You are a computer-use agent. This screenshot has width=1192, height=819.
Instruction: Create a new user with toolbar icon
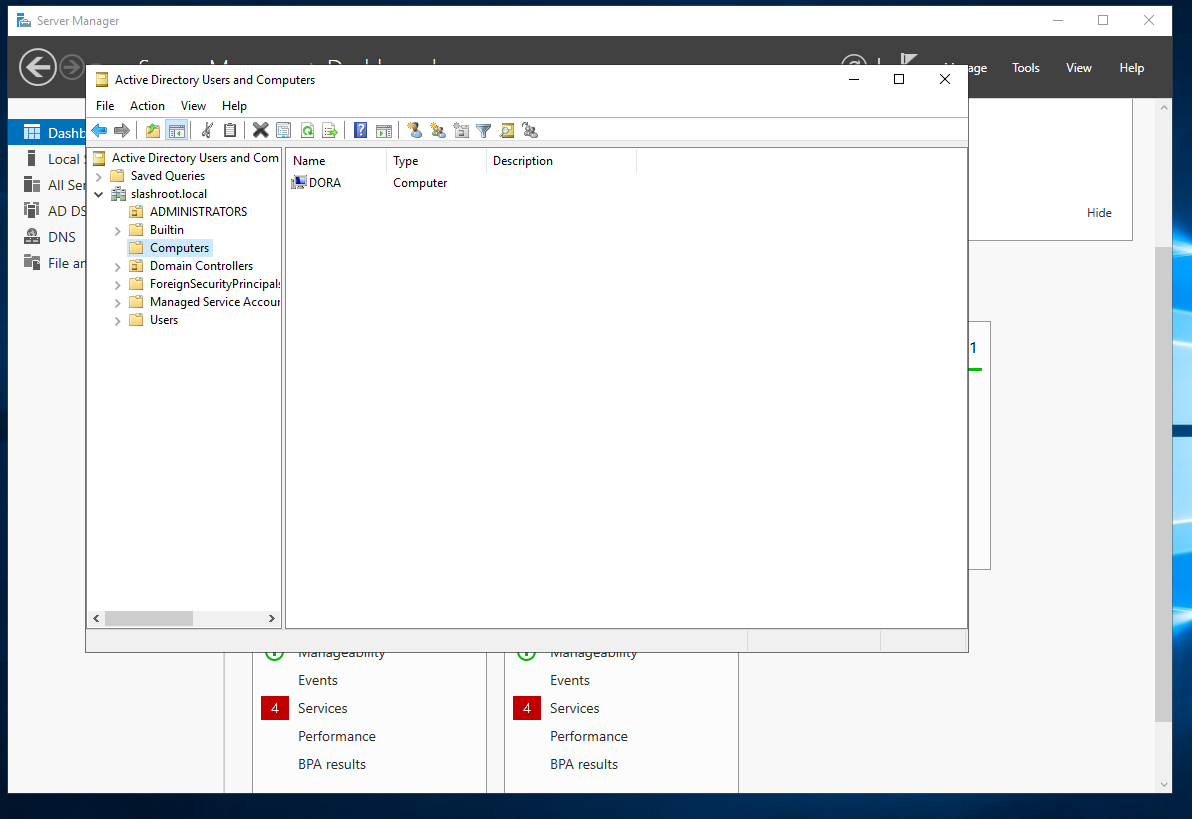coord(414,130)
